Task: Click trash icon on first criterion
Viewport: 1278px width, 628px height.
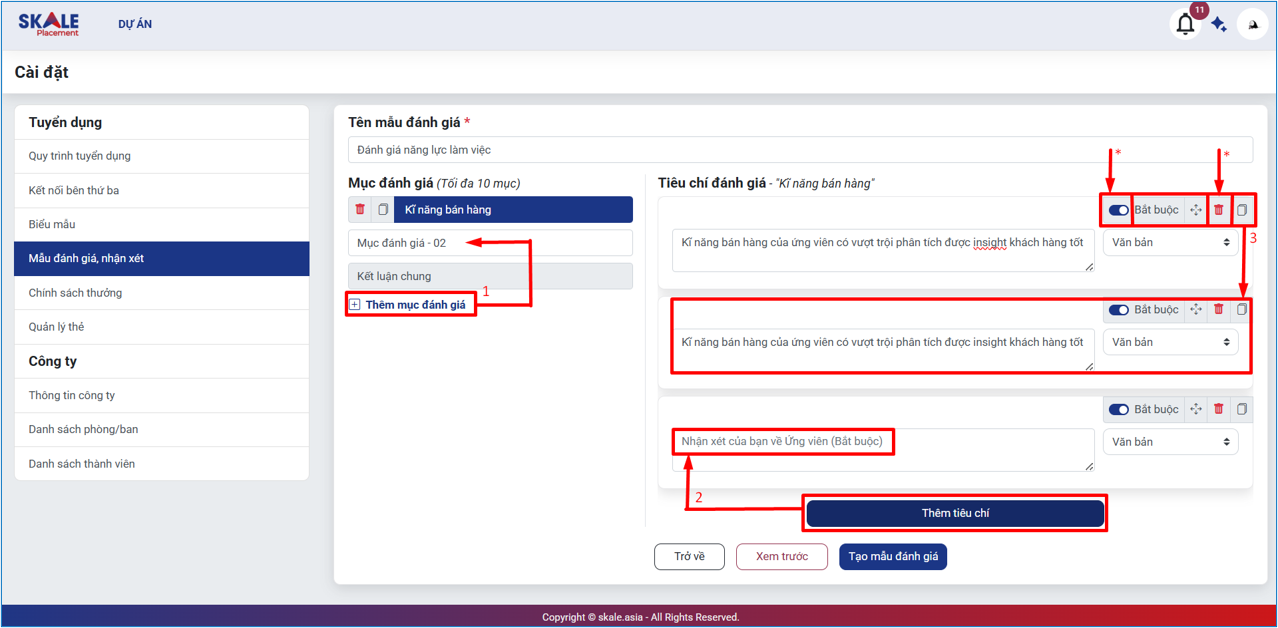Action: [x=1218, y=210]
